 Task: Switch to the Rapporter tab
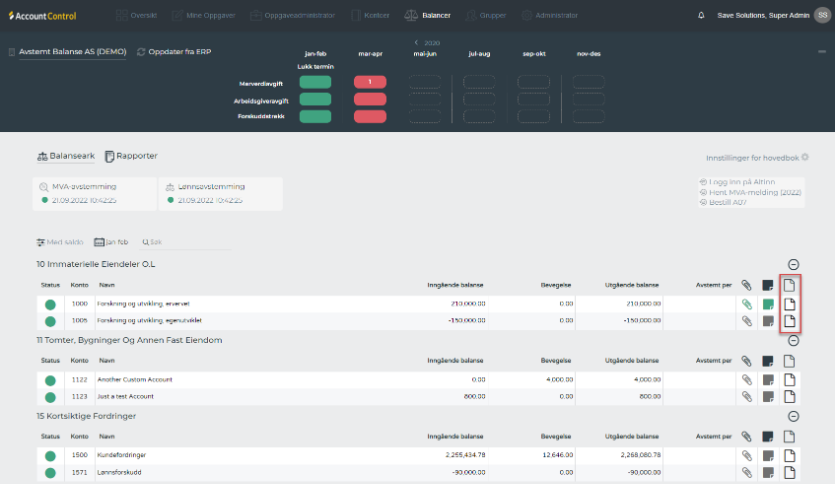pos(131,156)
